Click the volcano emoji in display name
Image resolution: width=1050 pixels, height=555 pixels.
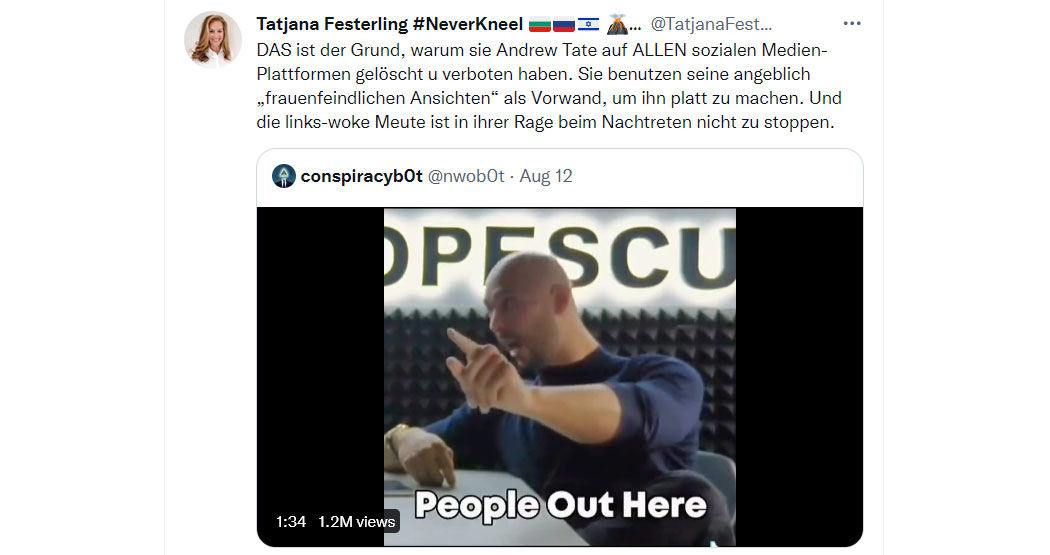coord(617,25)
